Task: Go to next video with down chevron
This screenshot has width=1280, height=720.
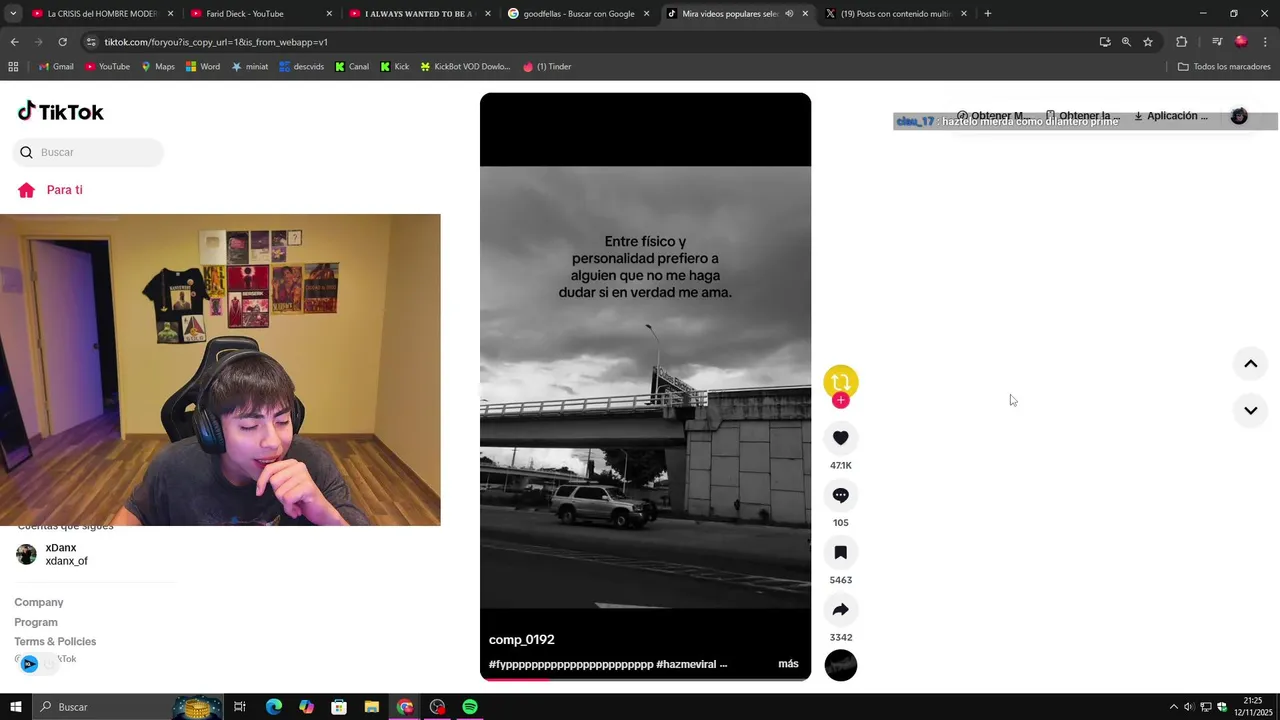Action: pyautogui.click(x=1250, y=410)
